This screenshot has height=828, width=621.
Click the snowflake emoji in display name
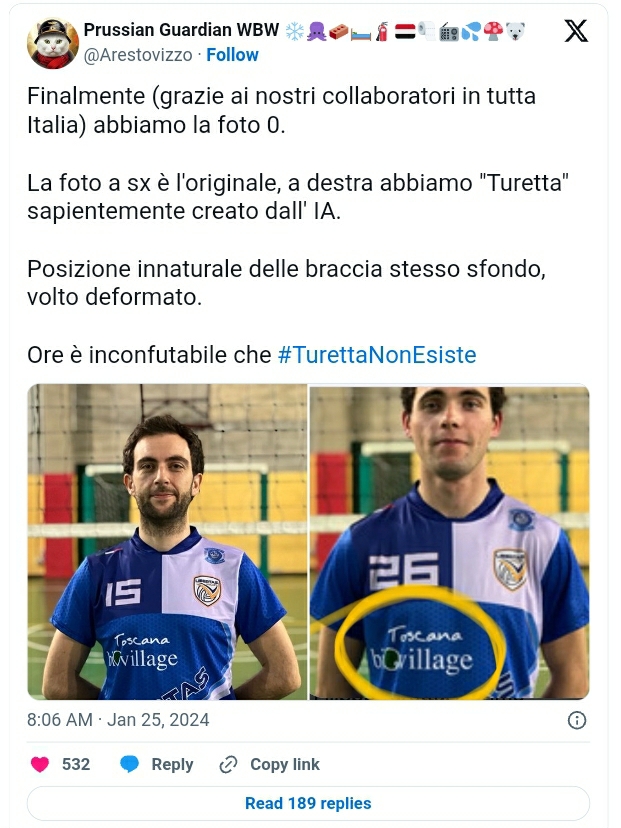click(x=295, y=31)
